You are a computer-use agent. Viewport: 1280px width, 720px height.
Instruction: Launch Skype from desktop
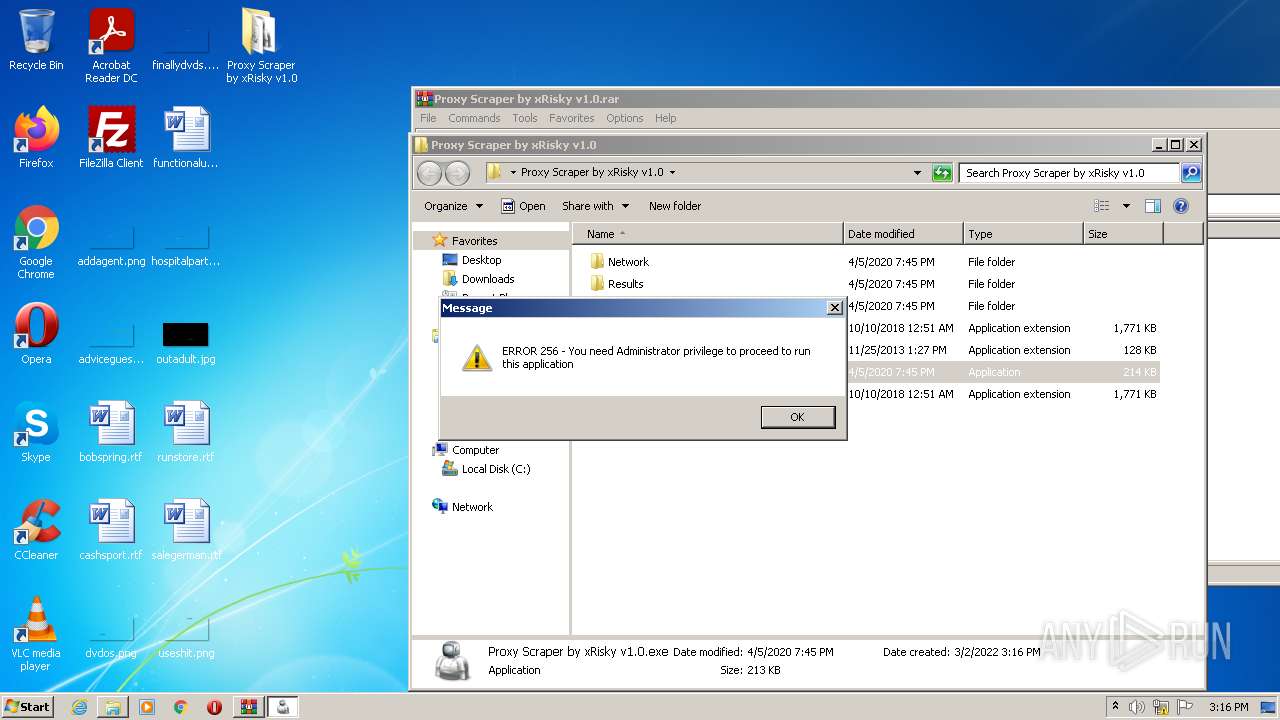(36, 432)
